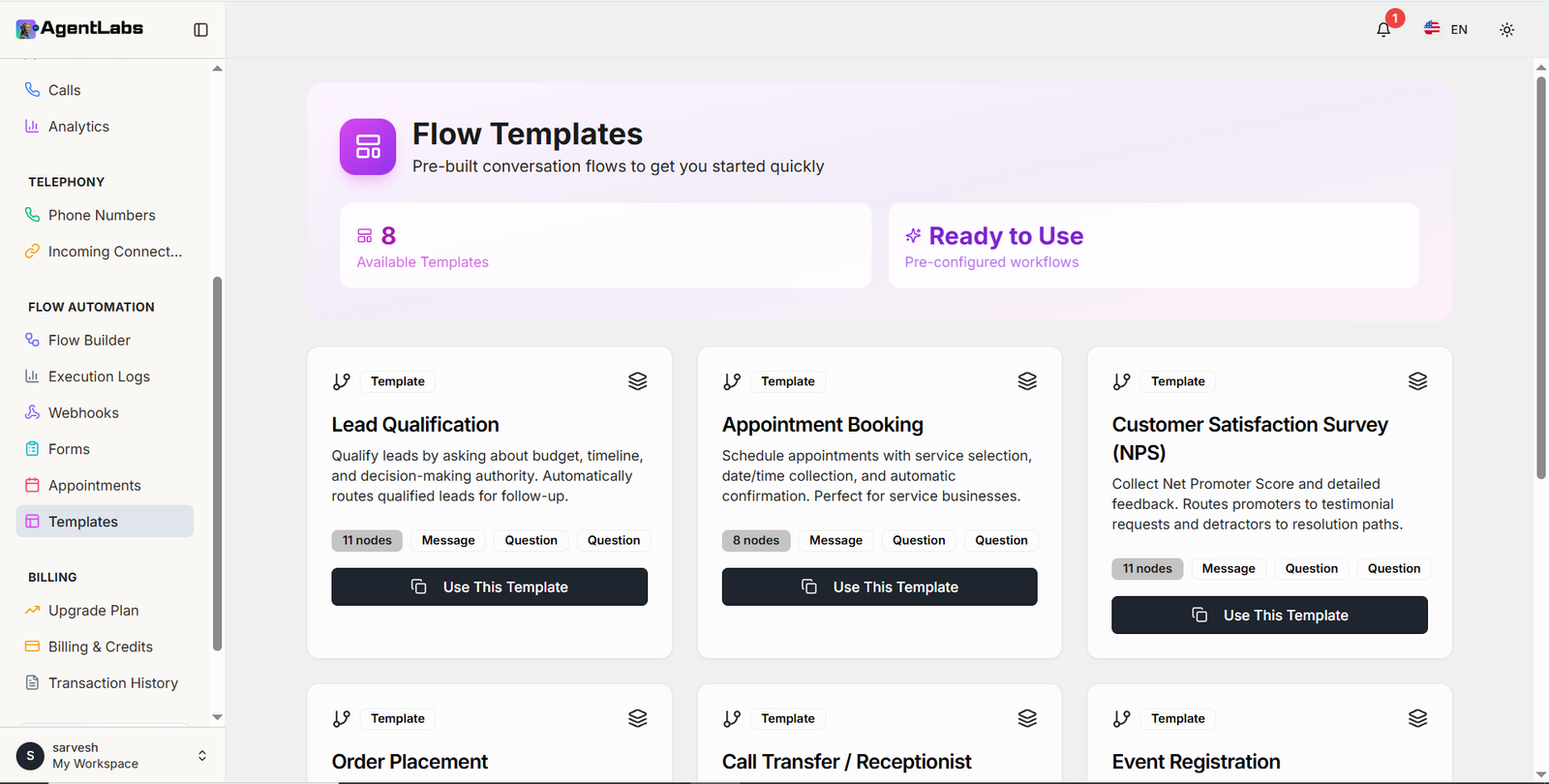Click the Incoming Connections link icon
1549x784 pixels.
[32, 251]
